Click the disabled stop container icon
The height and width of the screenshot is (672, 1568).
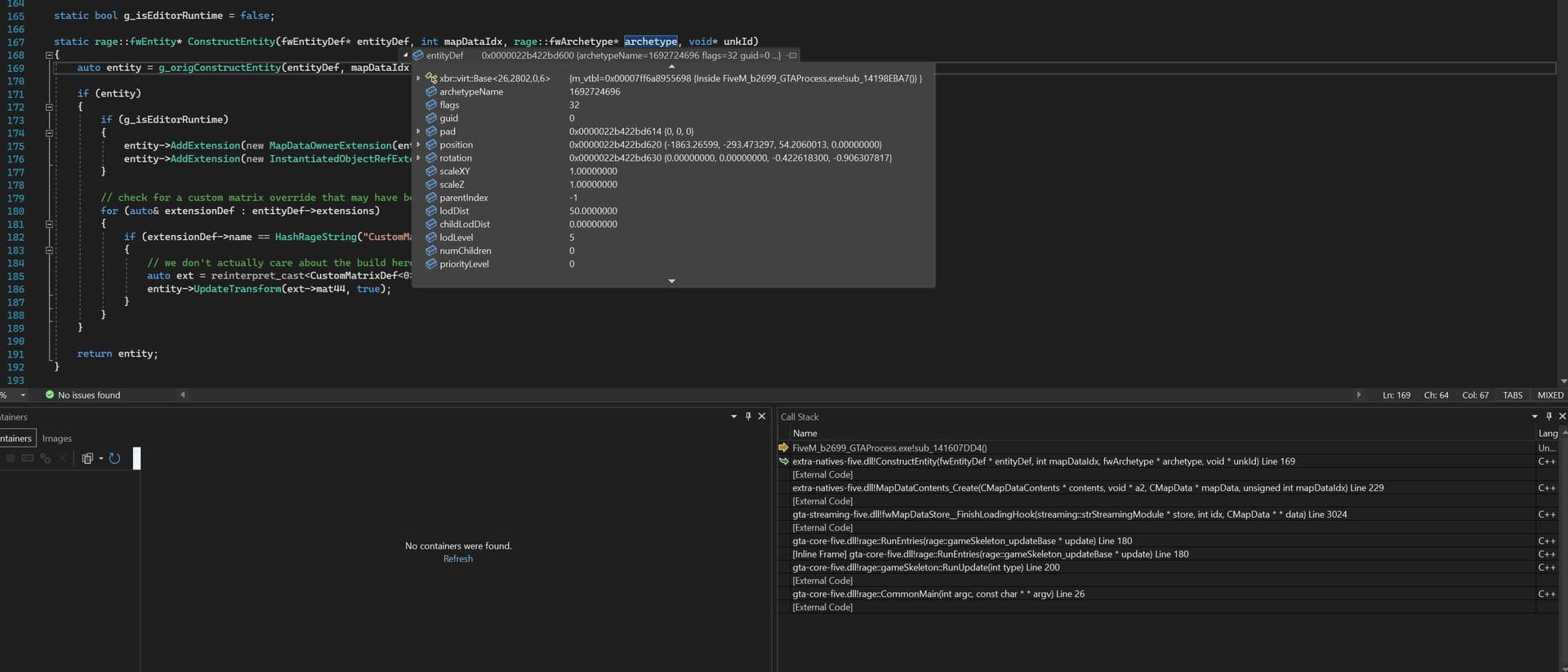(11, 459)
